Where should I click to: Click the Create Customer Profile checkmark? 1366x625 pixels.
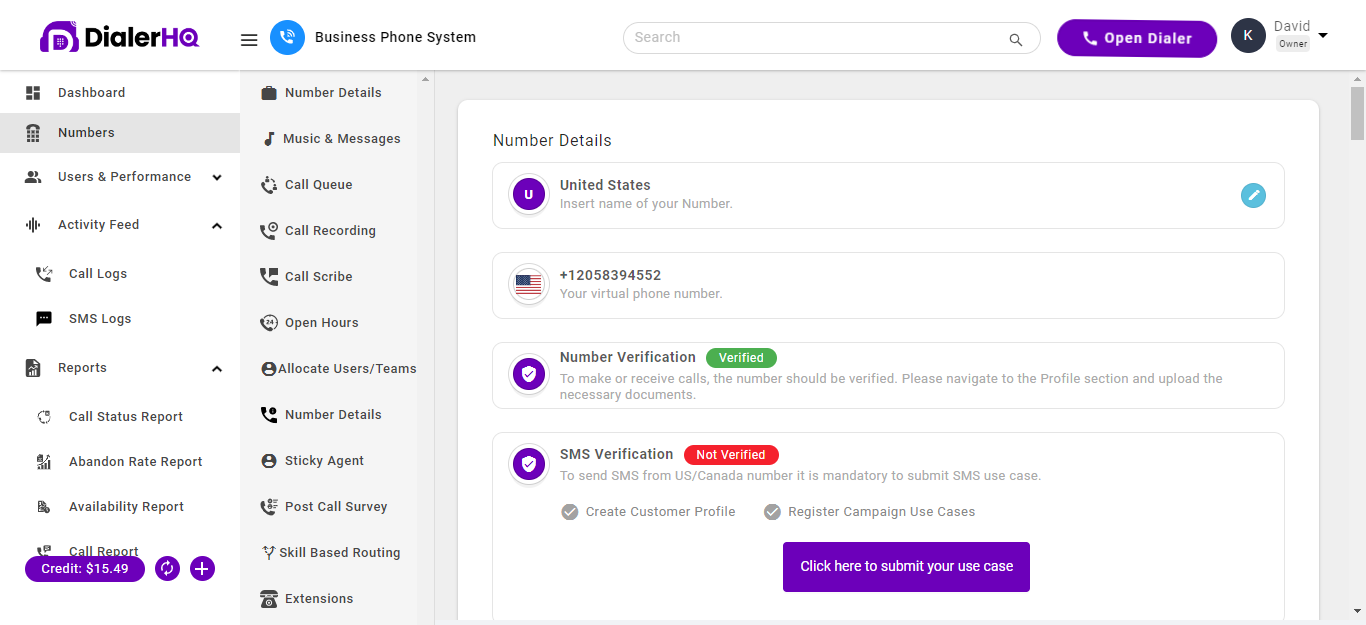click(x=570, y=512)
